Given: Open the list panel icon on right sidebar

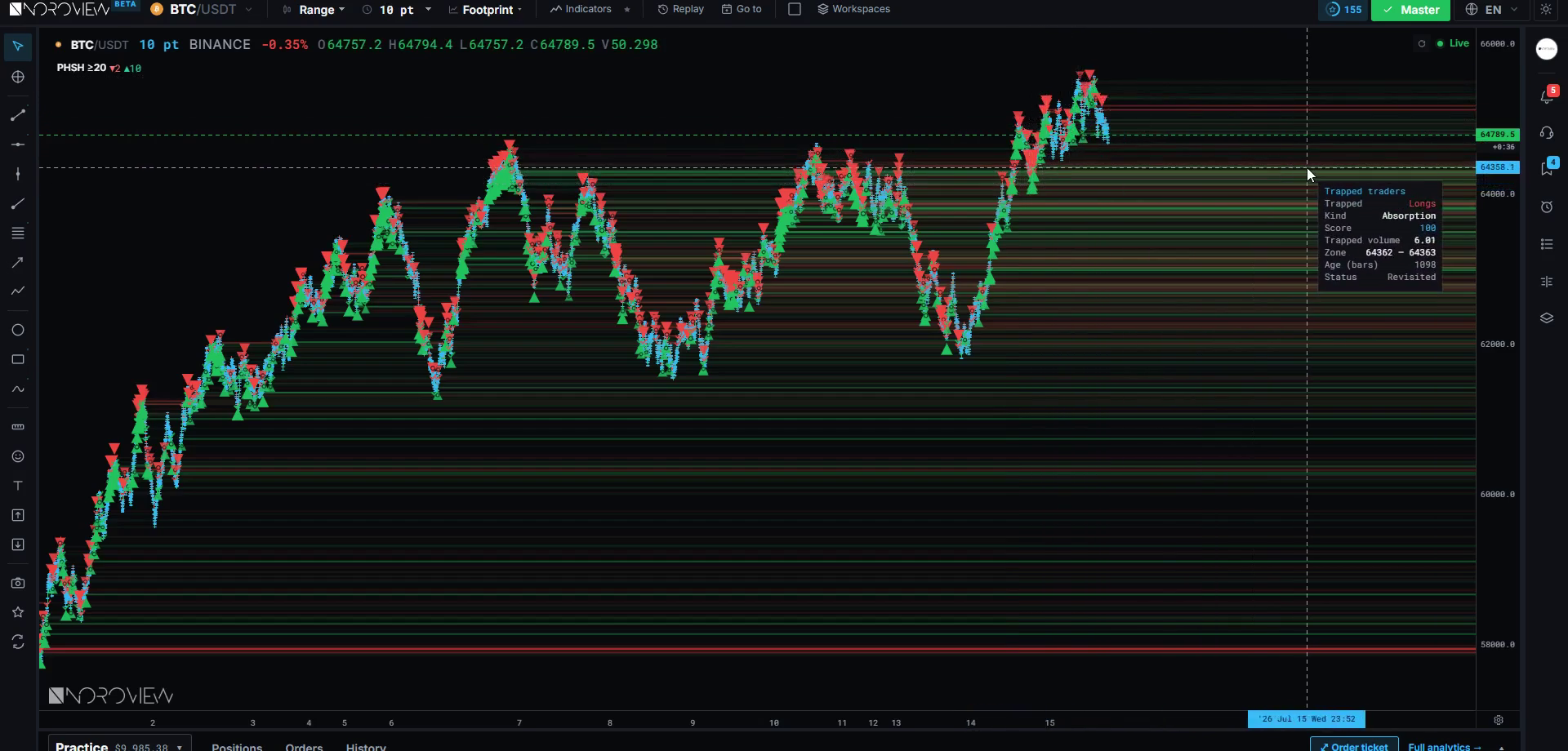Looking at the screenshot, I should pyautogui.click(x=1547, y=244).
